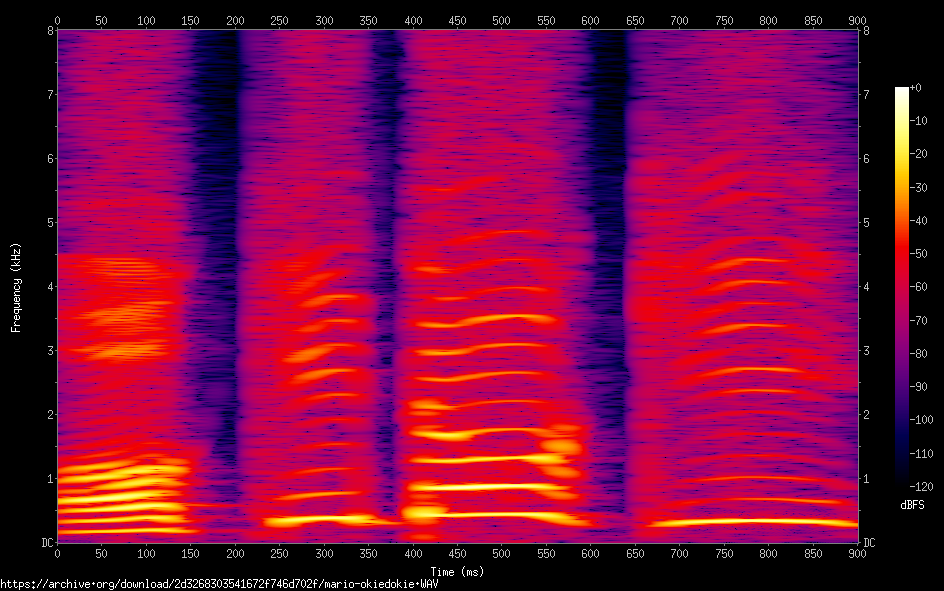Open the archive.org download URL
The height and width of the screenshot is (591, 944).
[x=219, y=583]
